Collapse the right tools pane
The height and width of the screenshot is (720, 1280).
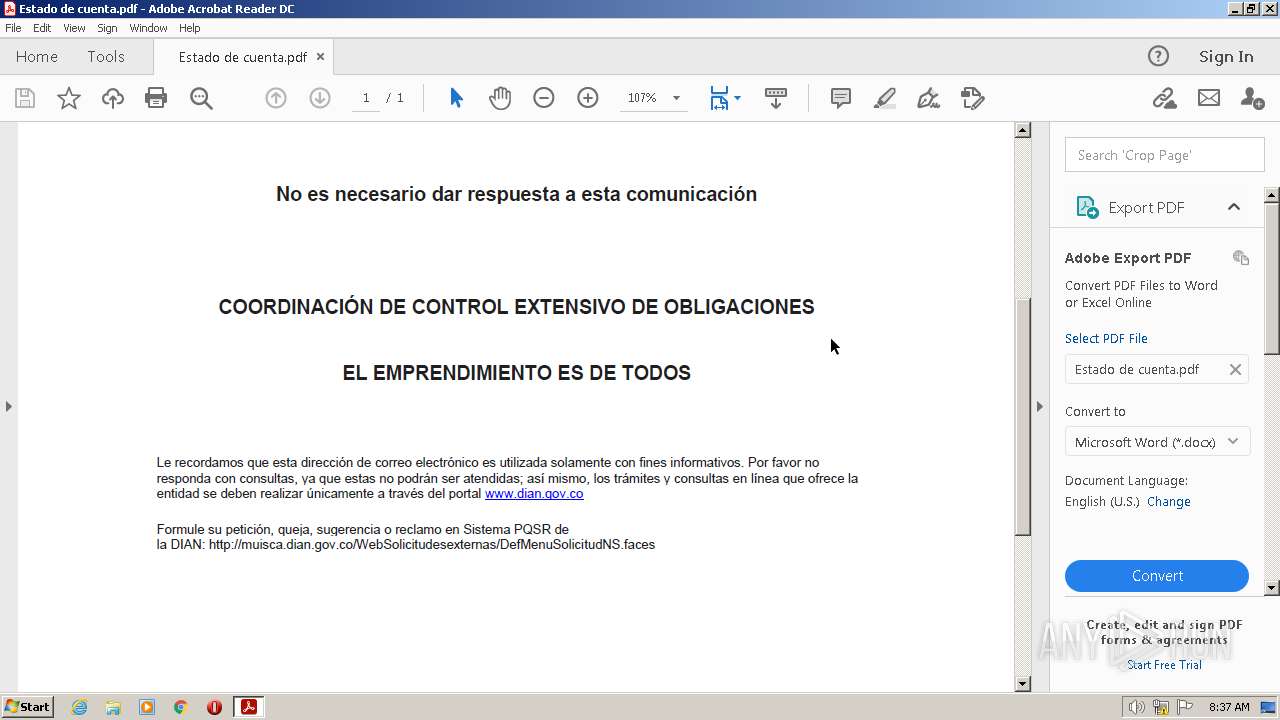point(1039,406)
